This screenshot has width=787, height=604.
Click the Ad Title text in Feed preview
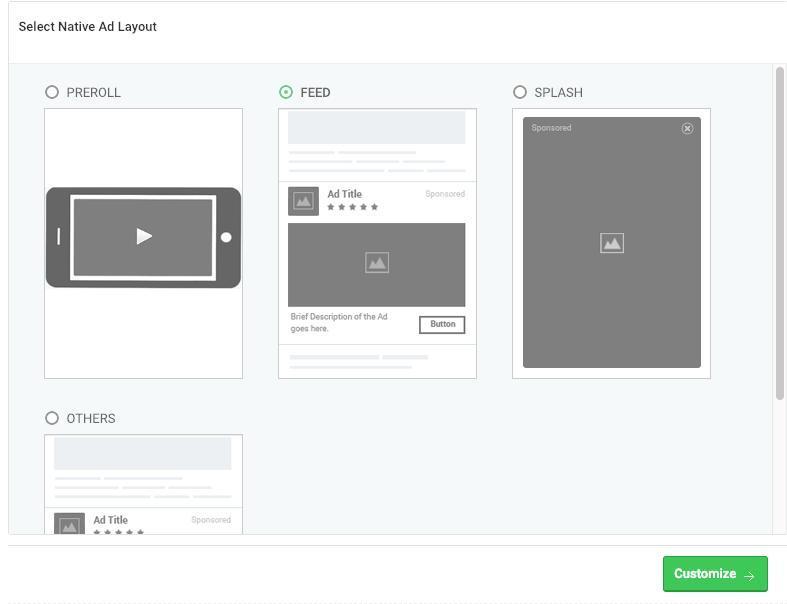click(x=344, y=194)
